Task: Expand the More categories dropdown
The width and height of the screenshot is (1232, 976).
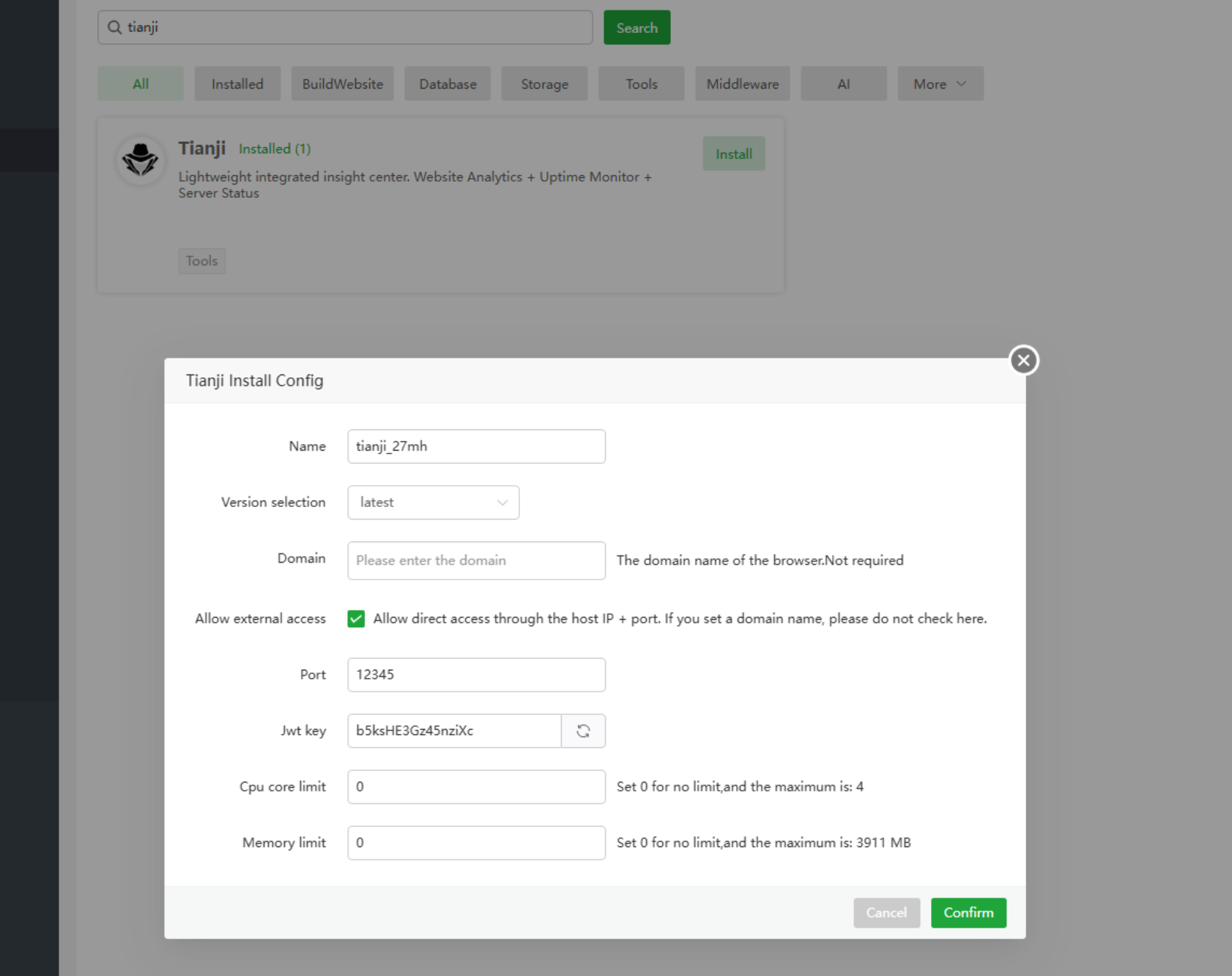Action: click(x=940, y=84)
